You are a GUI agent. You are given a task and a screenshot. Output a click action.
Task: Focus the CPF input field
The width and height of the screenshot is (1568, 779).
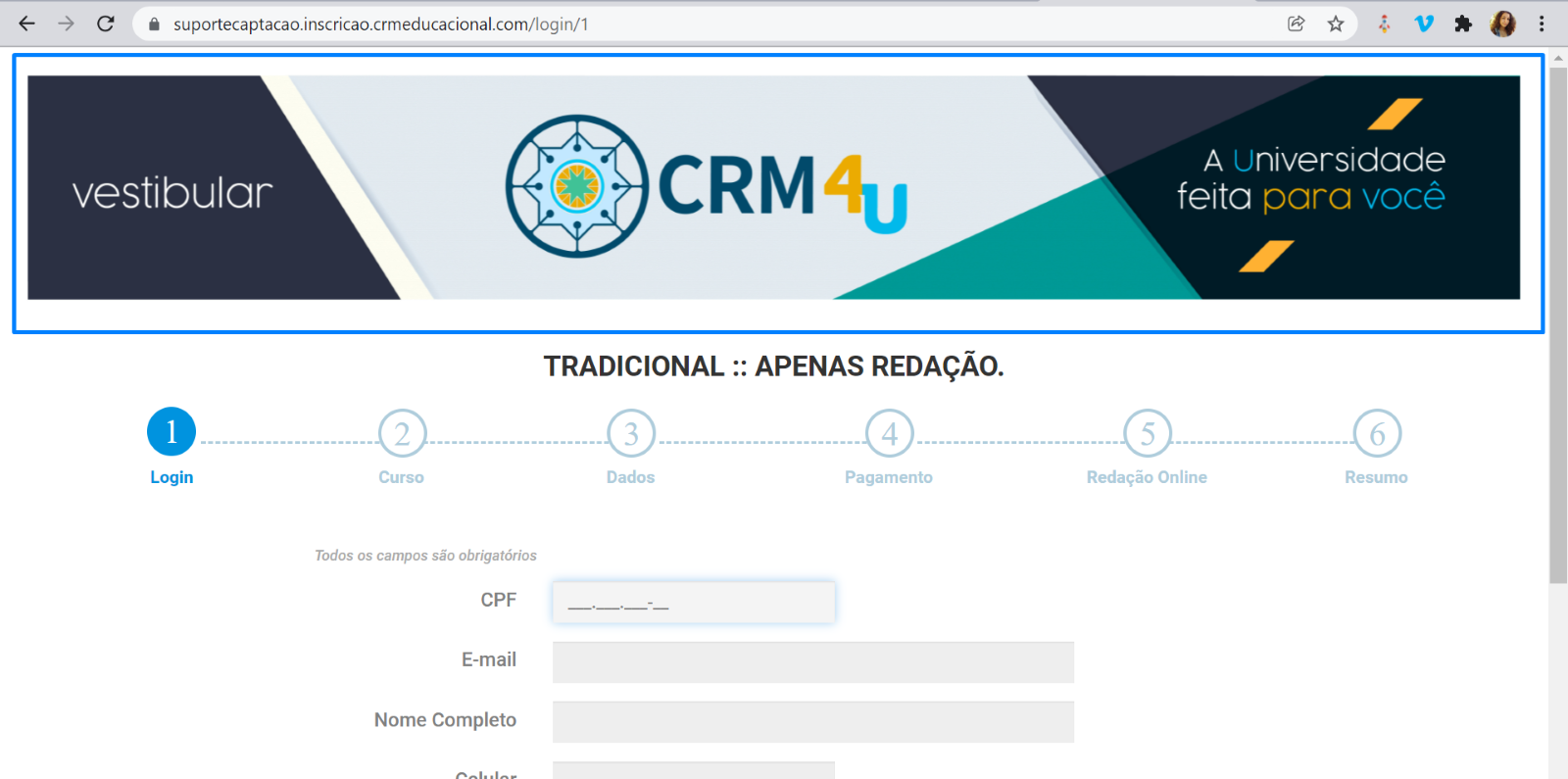click(694, 602)
